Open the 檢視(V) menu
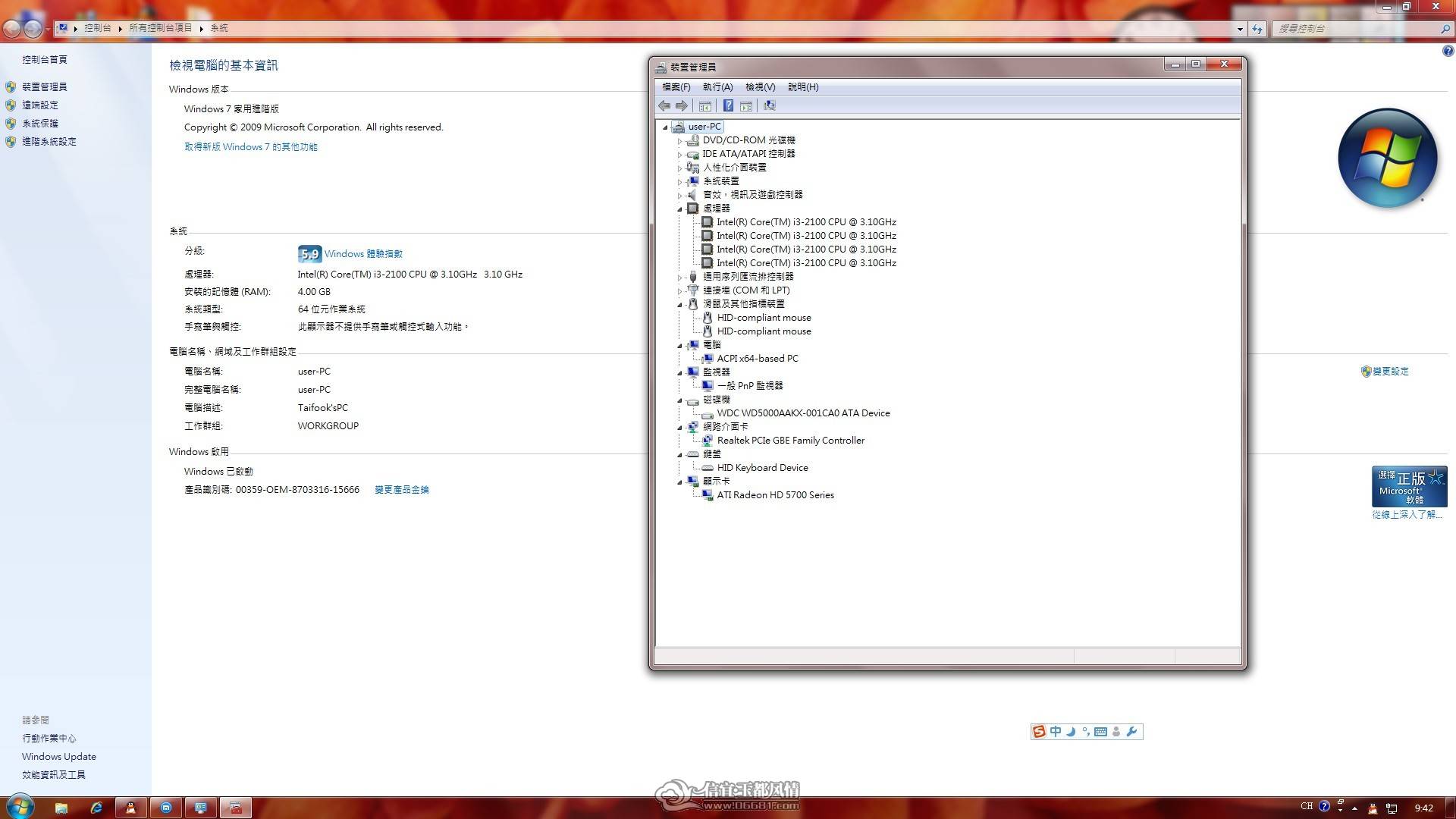The width and height of the screenshot is (1456, 819). coord(760,87)
